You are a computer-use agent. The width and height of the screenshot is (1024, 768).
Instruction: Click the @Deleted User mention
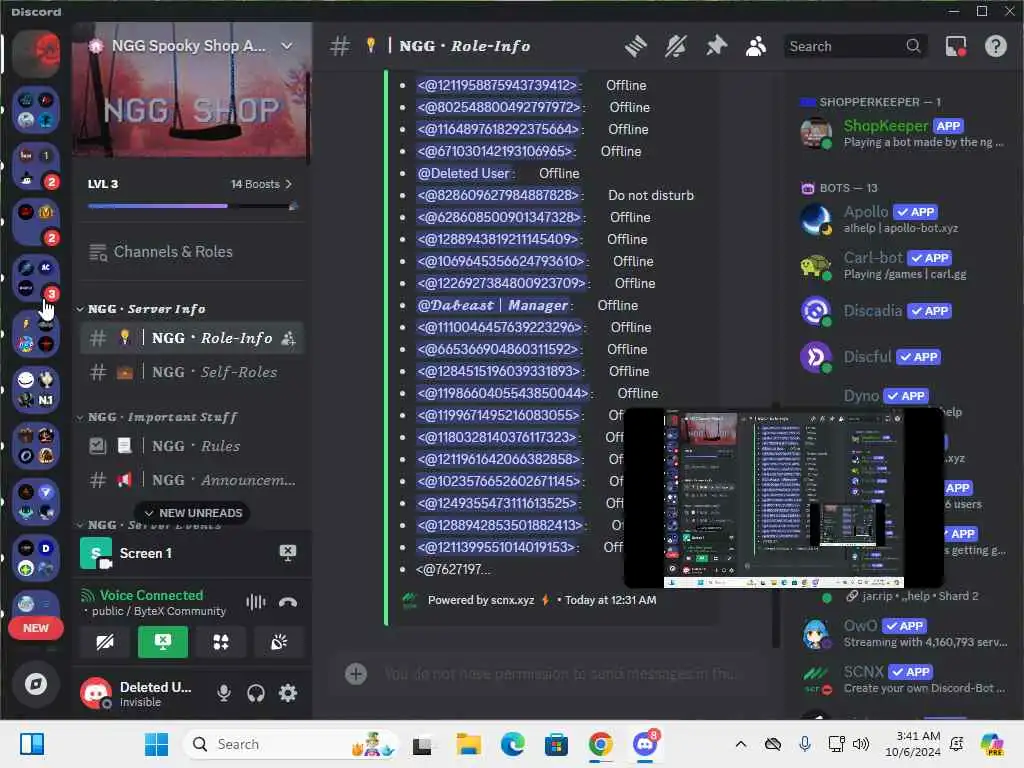[463, 174]
